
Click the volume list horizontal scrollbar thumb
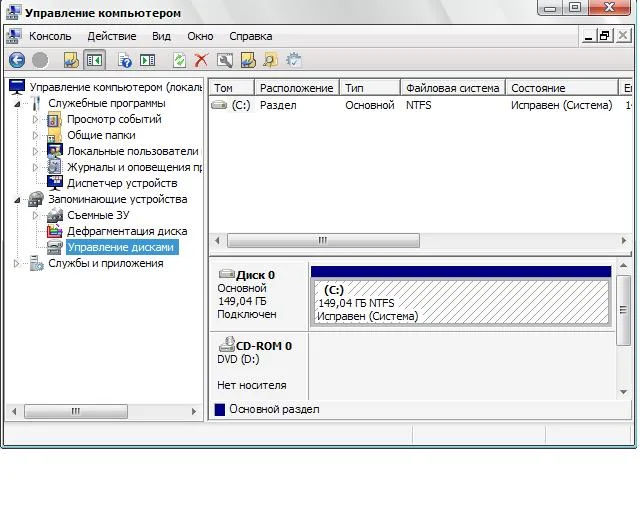(x=323, y=240)
